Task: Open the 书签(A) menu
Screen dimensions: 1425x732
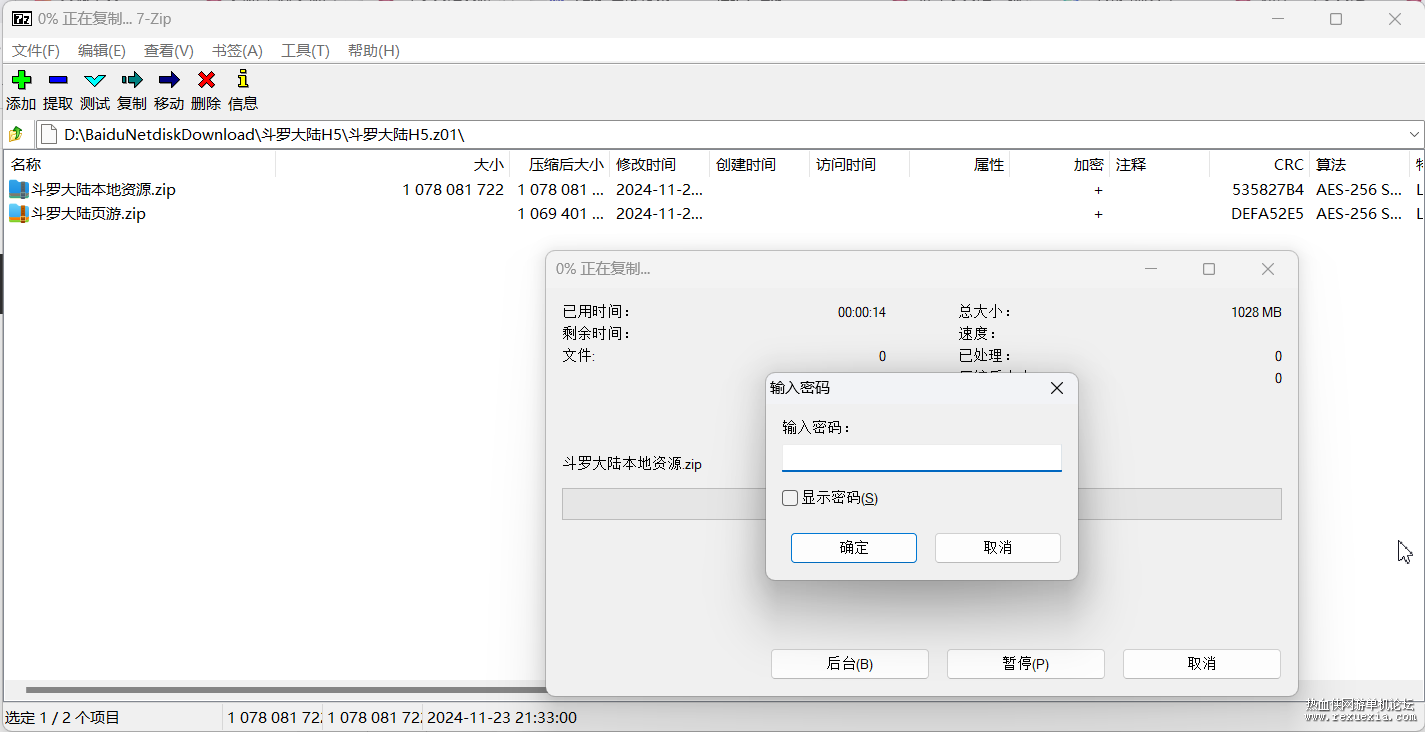Action: pyautogui.click(x=237, y=51)
